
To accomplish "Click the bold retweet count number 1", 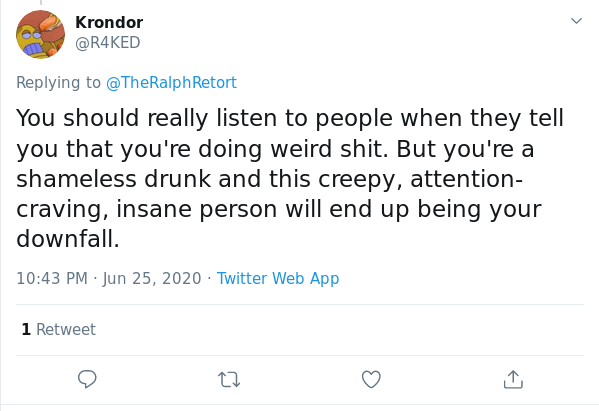I will (26, 329).
